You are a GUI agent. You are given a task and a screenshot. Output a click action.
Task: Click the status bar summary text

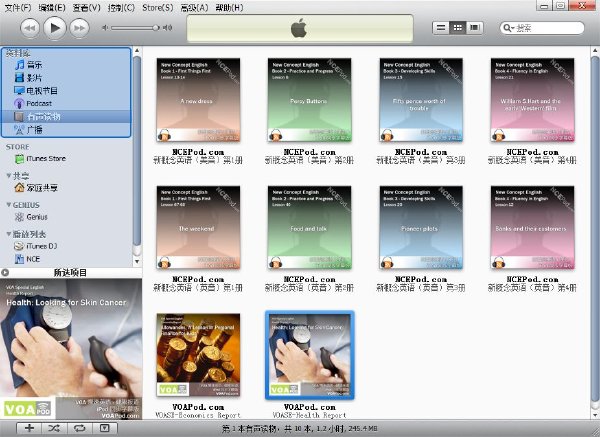click(300, 429)
